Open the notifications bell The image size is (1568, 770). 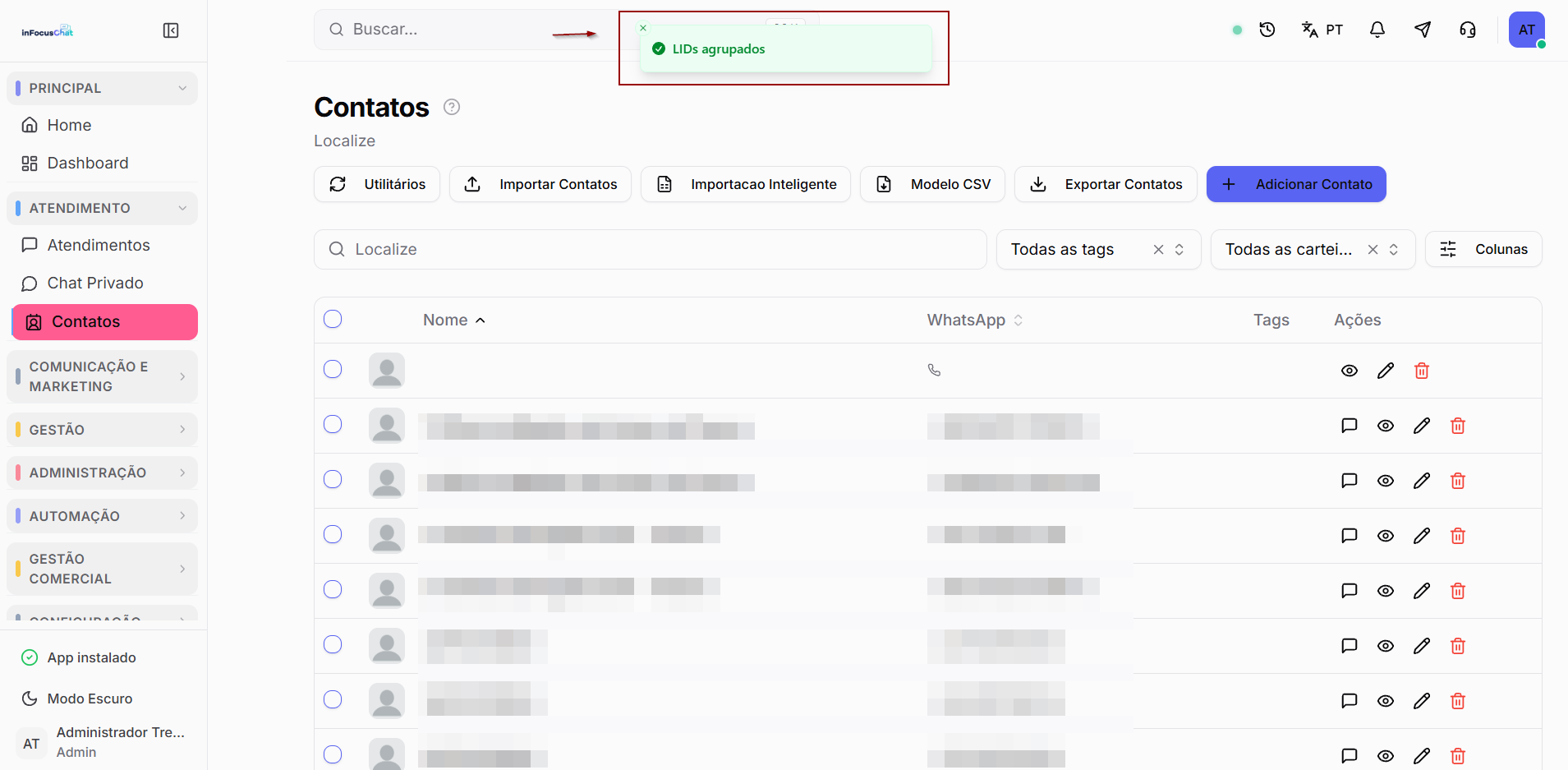click(x=1377, y=30)
